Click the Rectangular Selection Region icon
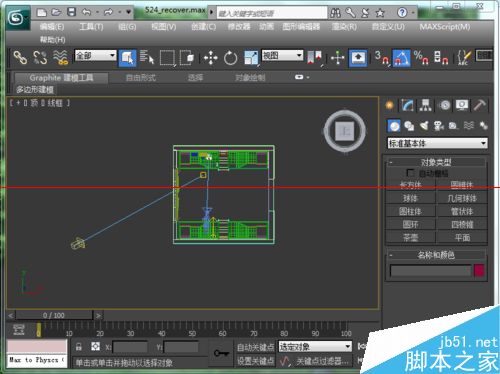Image resolution: width=500 pixels, height=374 pixels. (167, 58)
